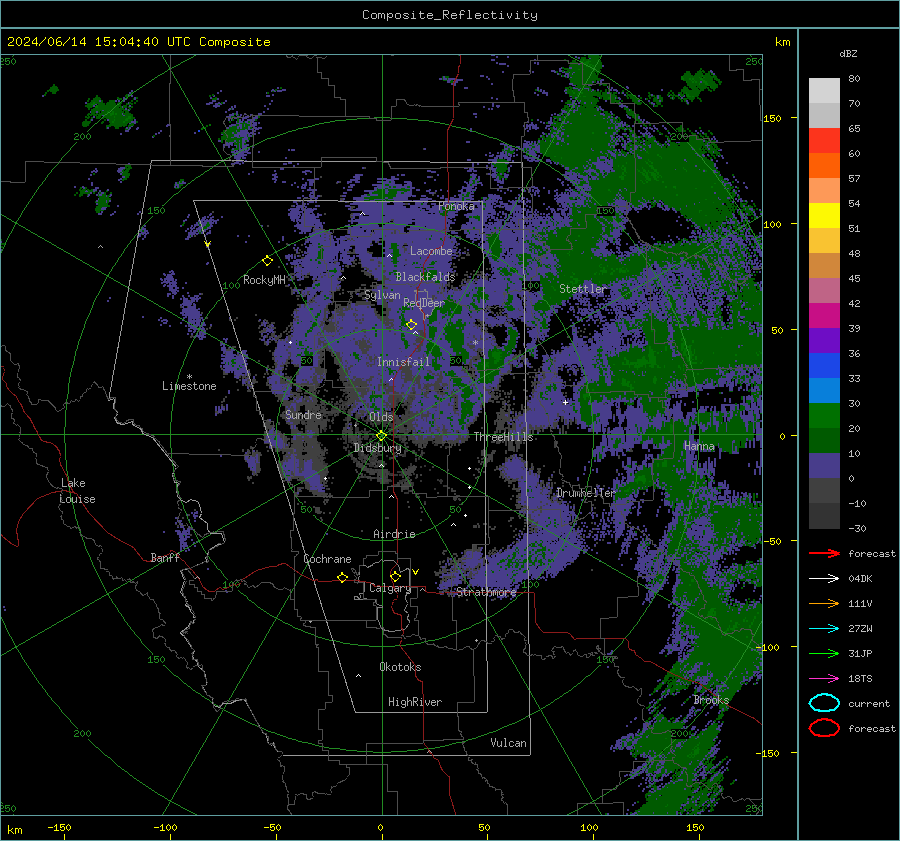
Task: Click the Vulcan label
Action: click(508, 743)
